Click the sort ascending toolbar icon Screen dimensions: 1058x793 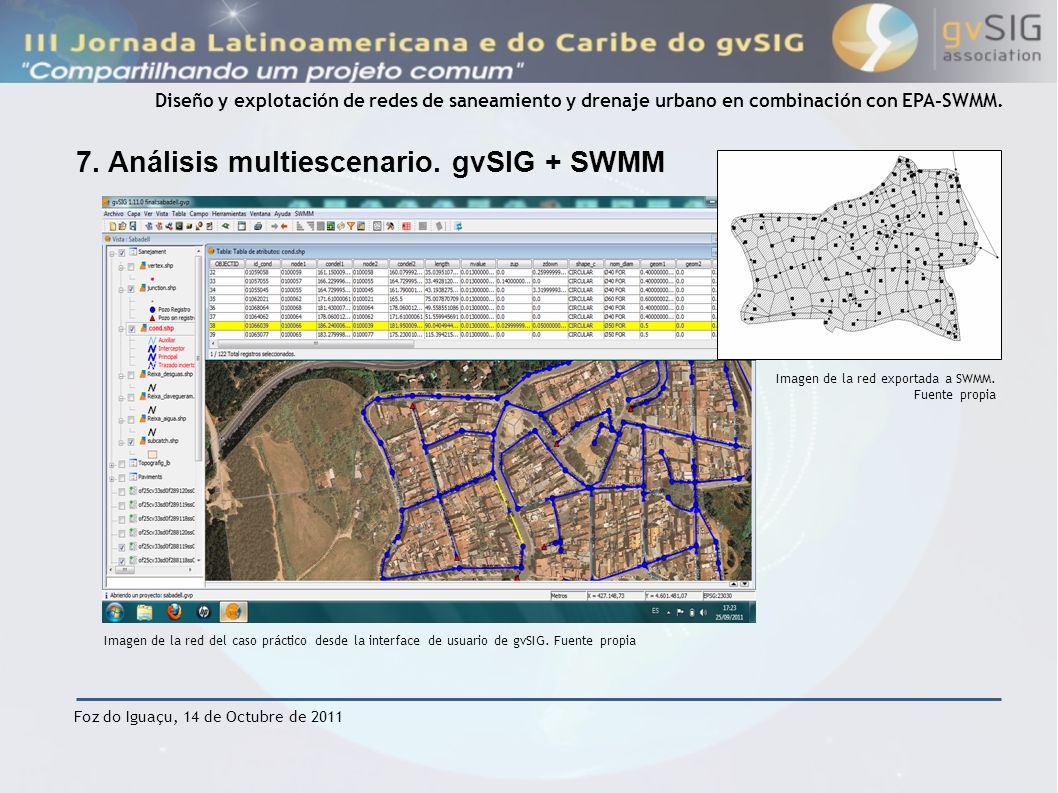click(x=300, y=226)
